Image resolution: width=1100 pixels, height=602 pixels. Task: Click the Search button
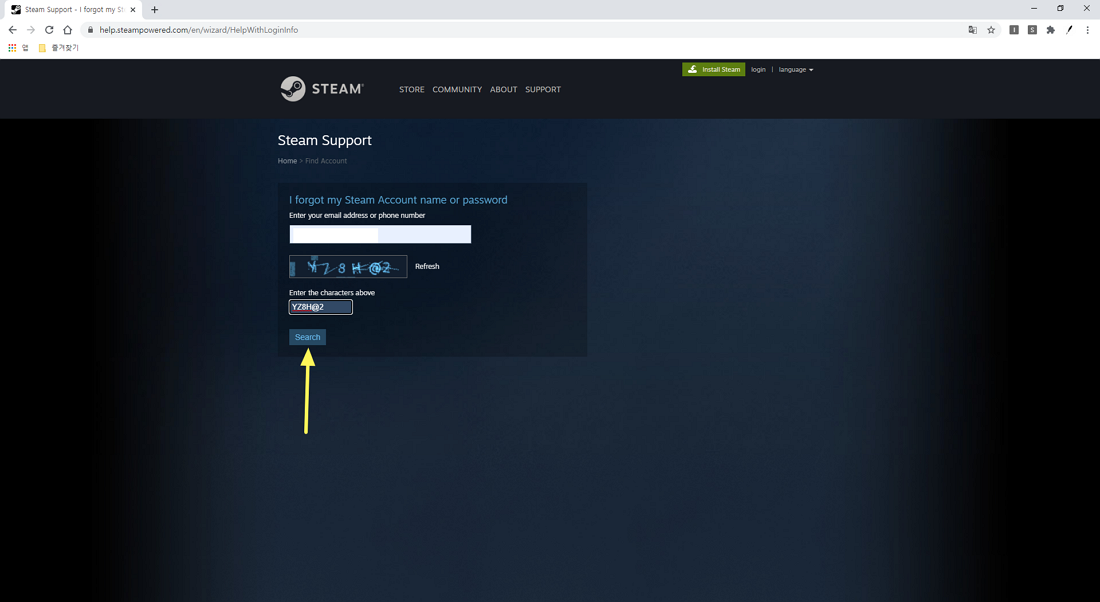(307, 337)
